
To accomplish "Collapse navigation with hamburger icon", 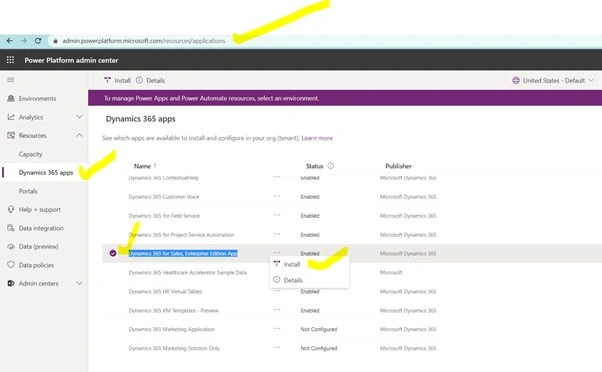I will pos(11,80).
